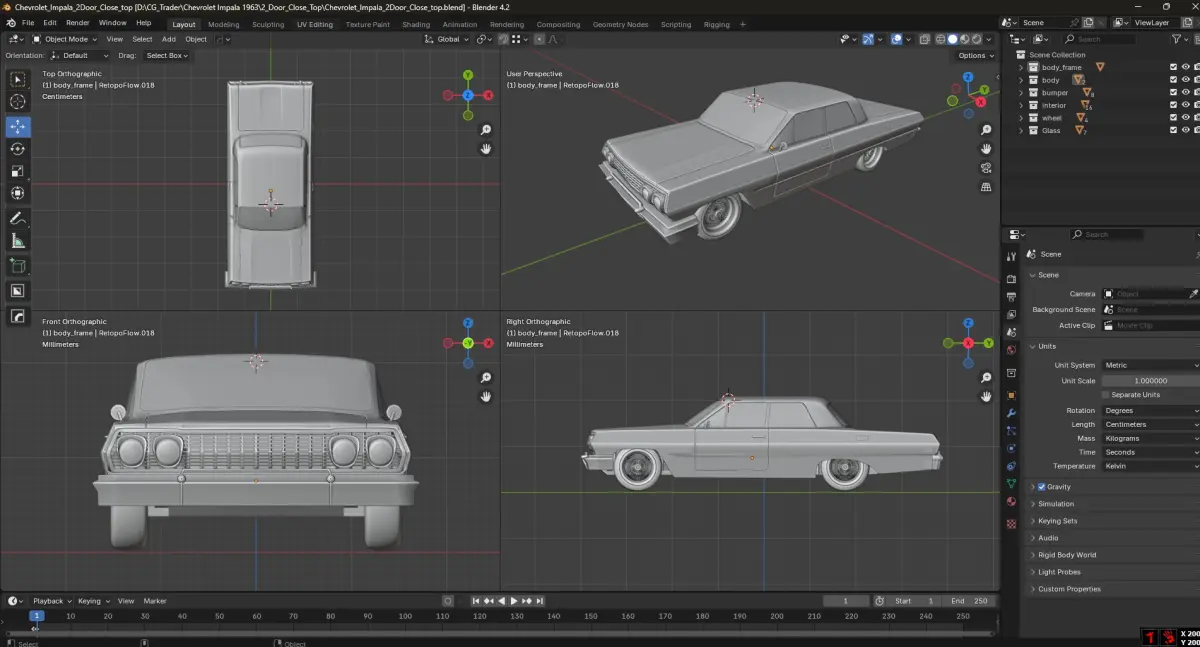Open the Length units dropdown
This screenshot has width=1200, height=647.
click(1150, 424)
